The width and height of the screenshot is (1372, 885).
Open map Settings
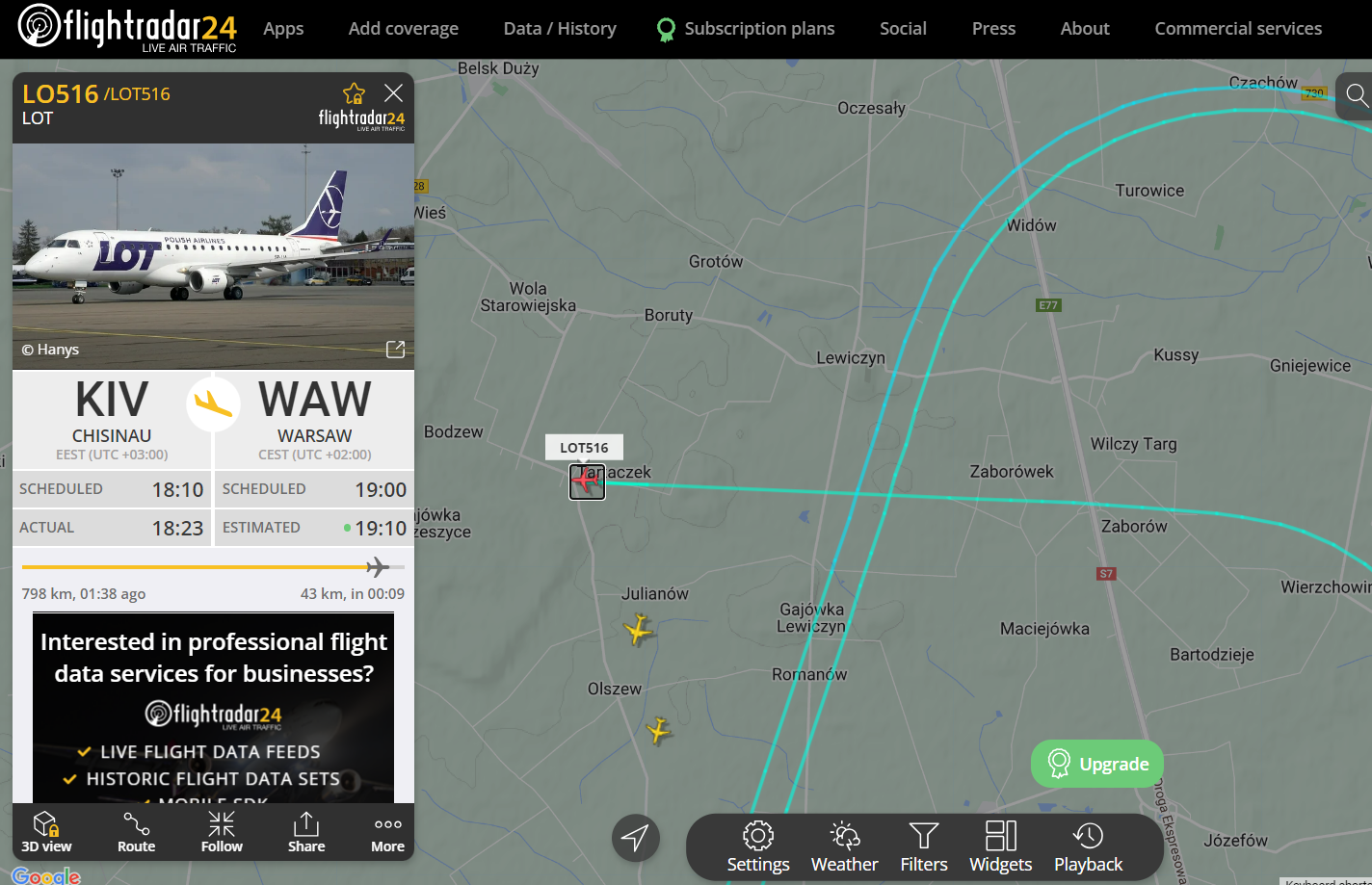tap(758, 846)
